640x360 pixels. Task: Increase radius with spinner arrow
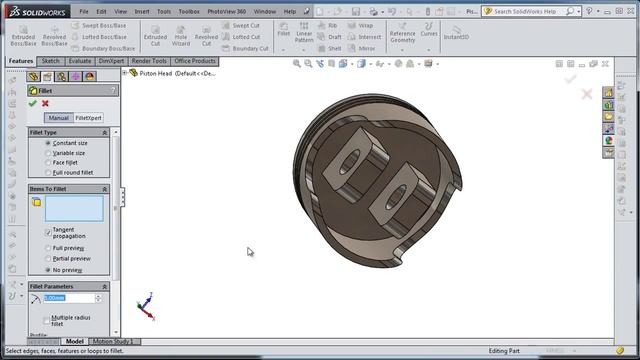pos(98,296)
